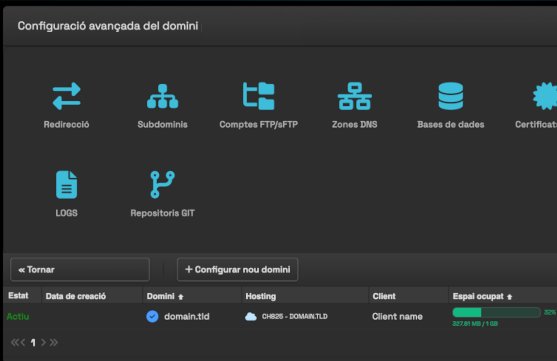This screenshot has height=361, width=557.
Task: Click the cloud icon in Hosting column
Action: click(251, 316)
